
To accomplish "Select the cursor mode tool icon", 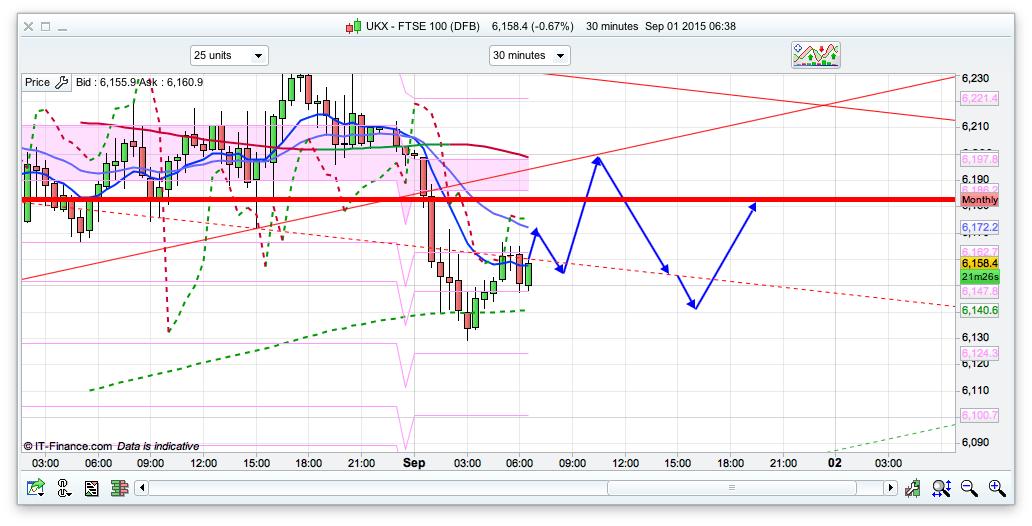I will [x=64, y=488].
